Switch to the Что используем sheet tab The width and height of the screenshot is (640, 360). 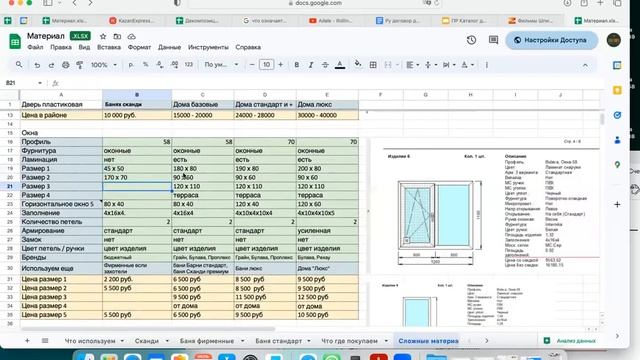click(90, 341)
